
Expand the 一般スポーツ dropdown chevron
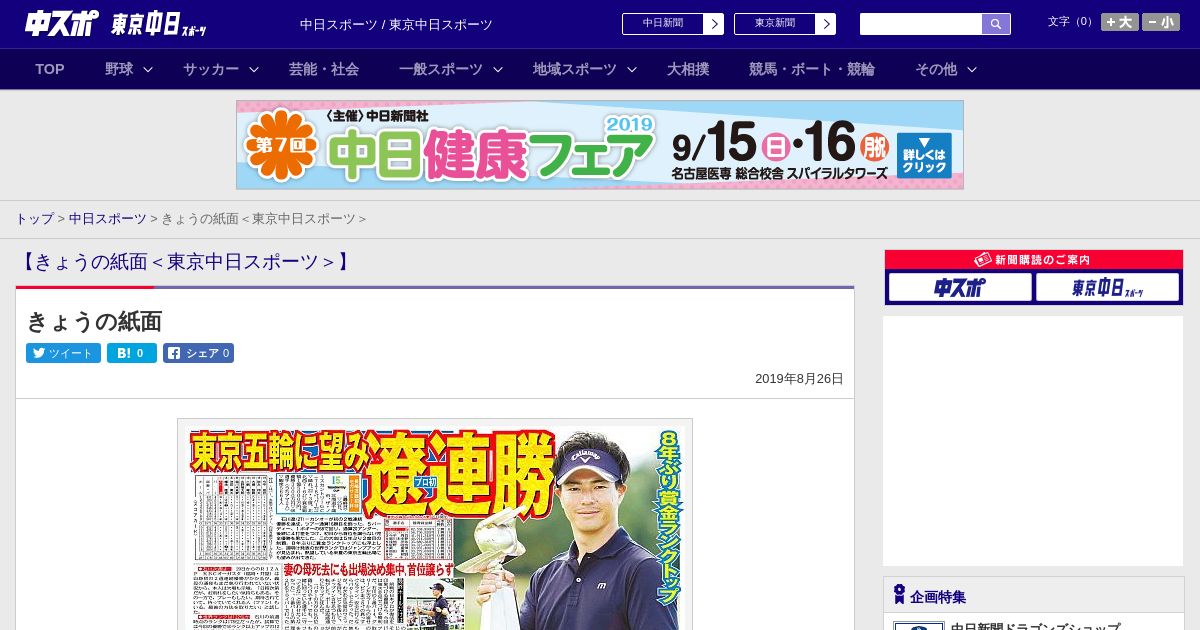[498, 69]
